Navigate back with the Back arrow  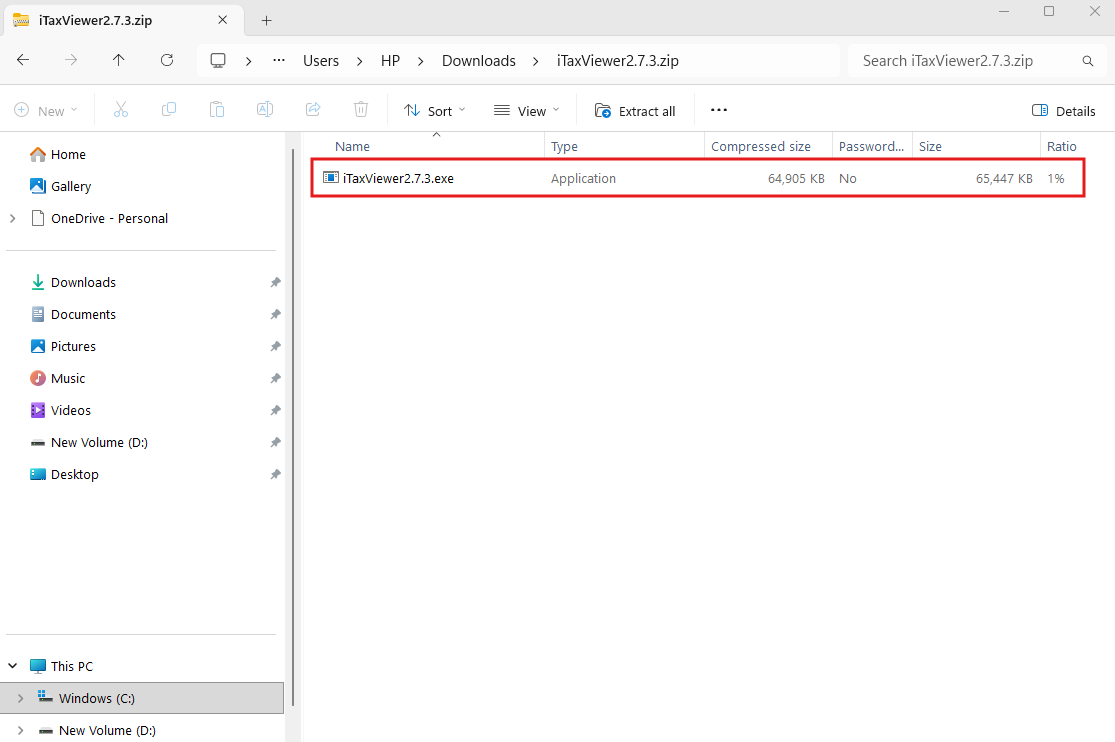pos(23,60)
